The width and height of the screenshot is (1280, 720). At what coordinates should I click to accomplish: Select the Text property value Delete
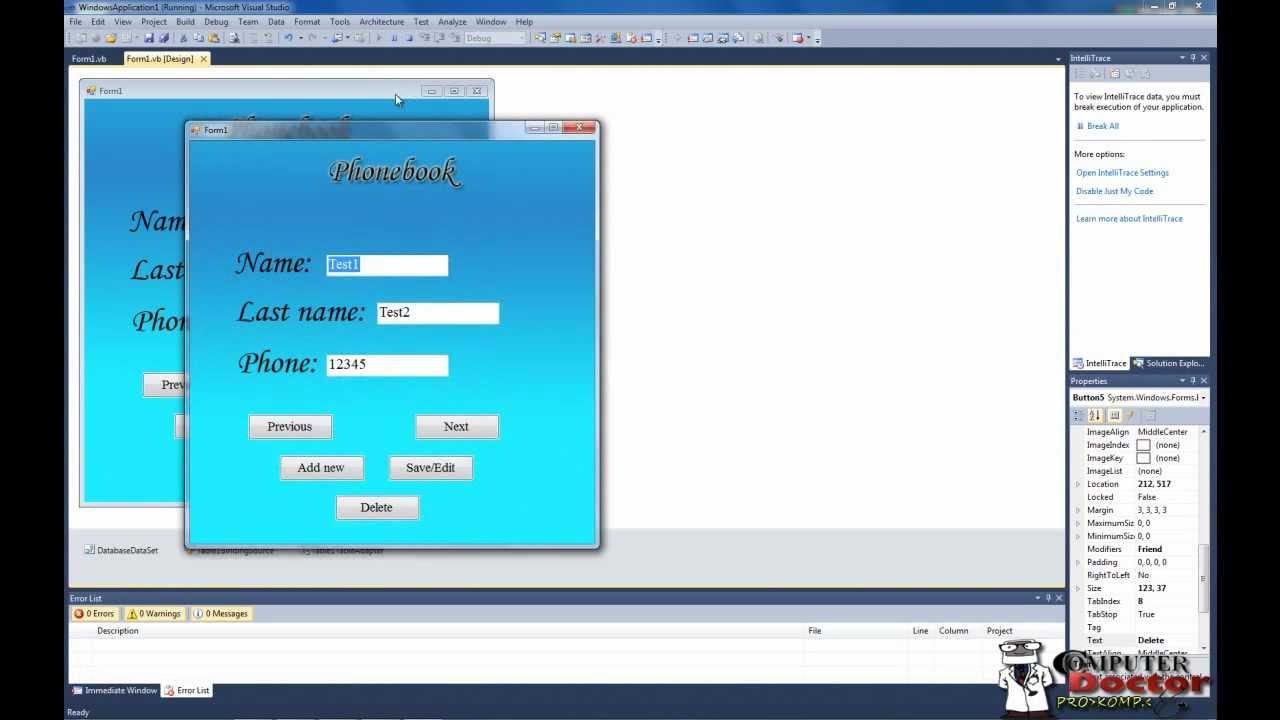pyautogui.click(x=1150, y=640)
